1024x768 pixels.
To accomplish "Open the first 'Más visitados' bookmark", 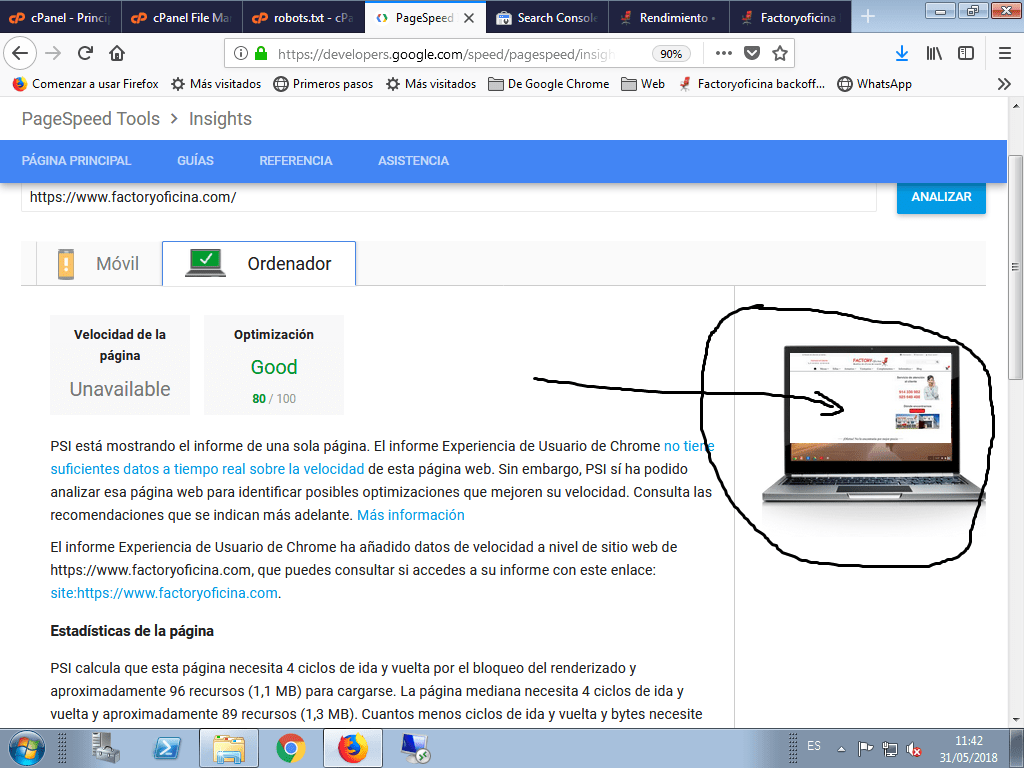I will (216, 84).
